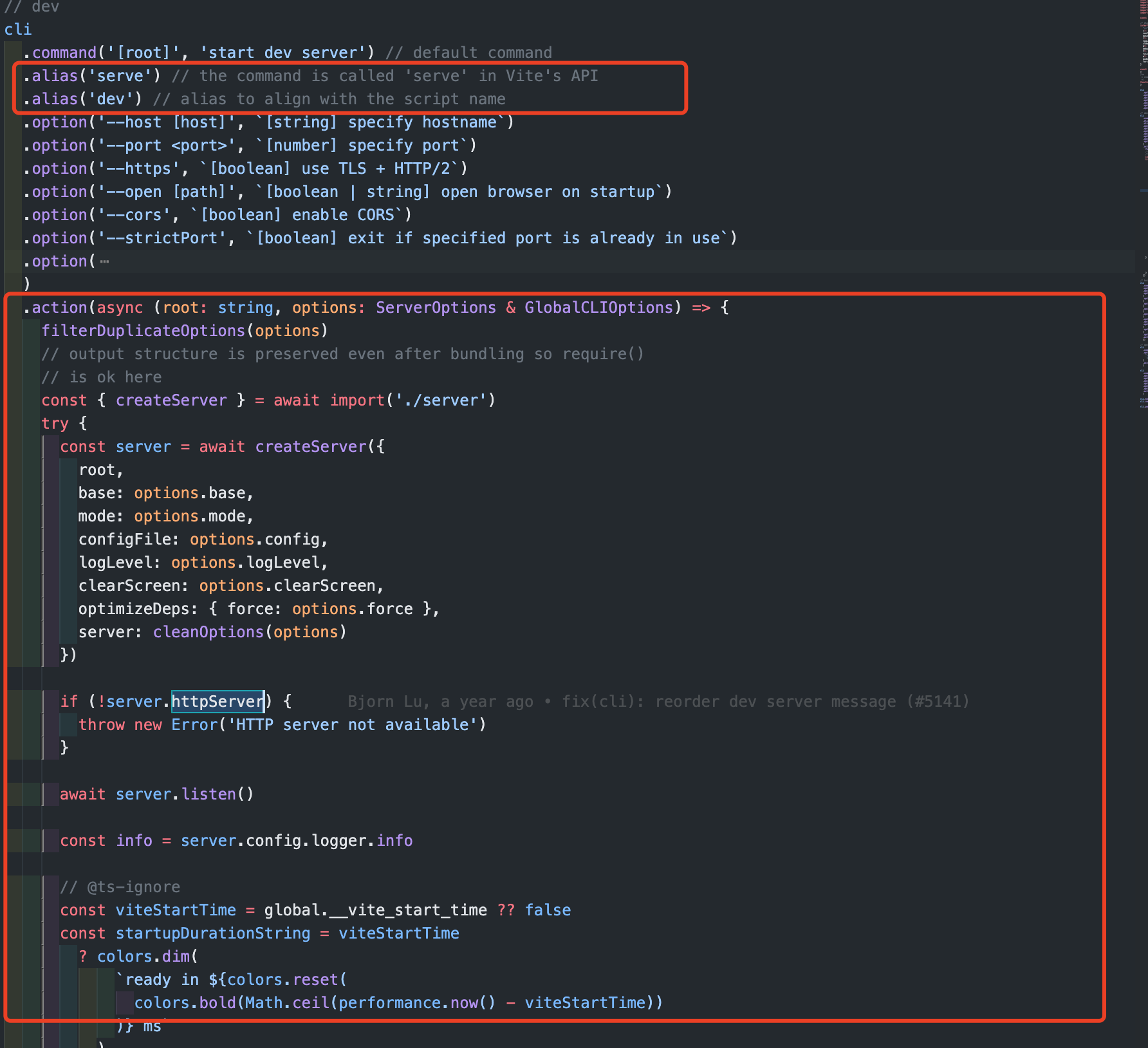Image resolution: width=1148 pixels, height=1048 pixels.
Task: Click the colors.dim( call
Action: 148,957
